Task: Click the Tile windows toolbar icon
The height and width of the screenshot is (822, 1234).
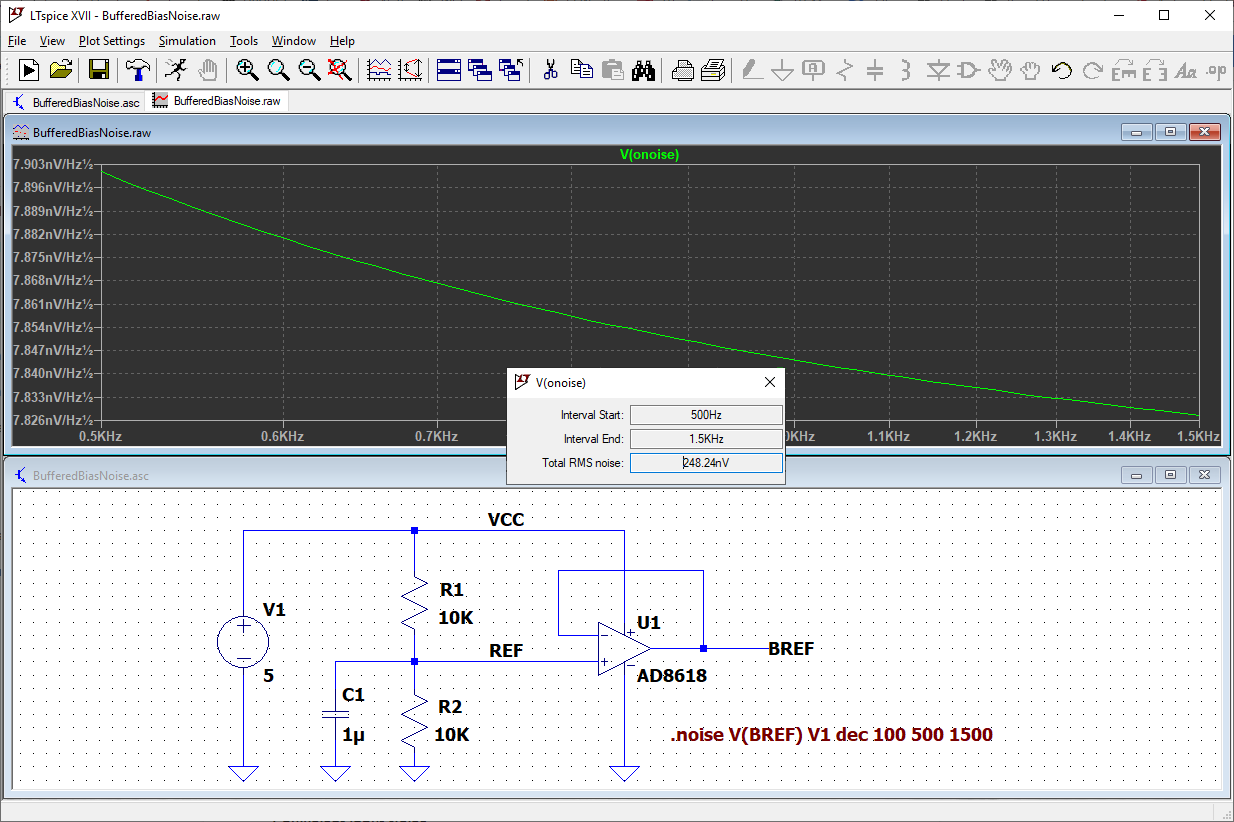Action: (449, 70)
